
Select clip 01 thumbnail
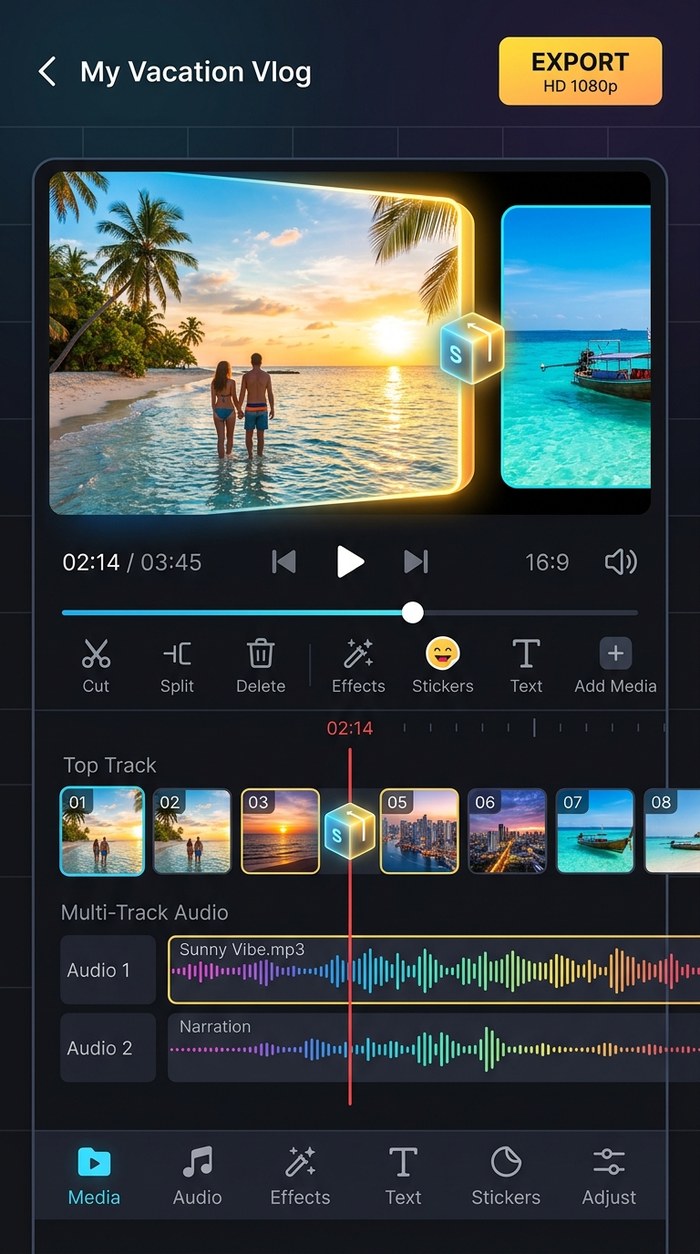click(102, 831)
